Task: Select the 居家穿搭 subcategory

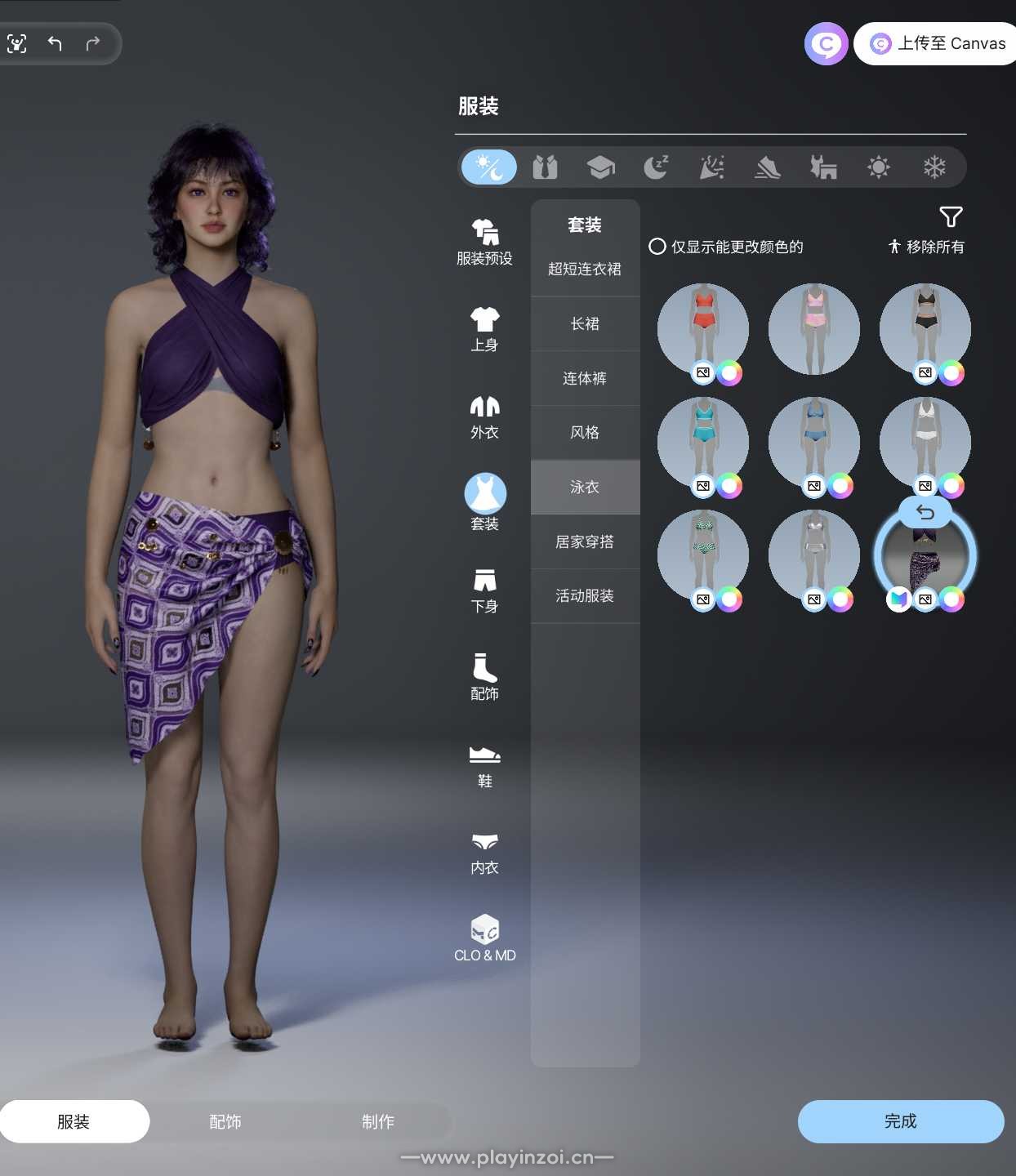Action: [585, 542]
